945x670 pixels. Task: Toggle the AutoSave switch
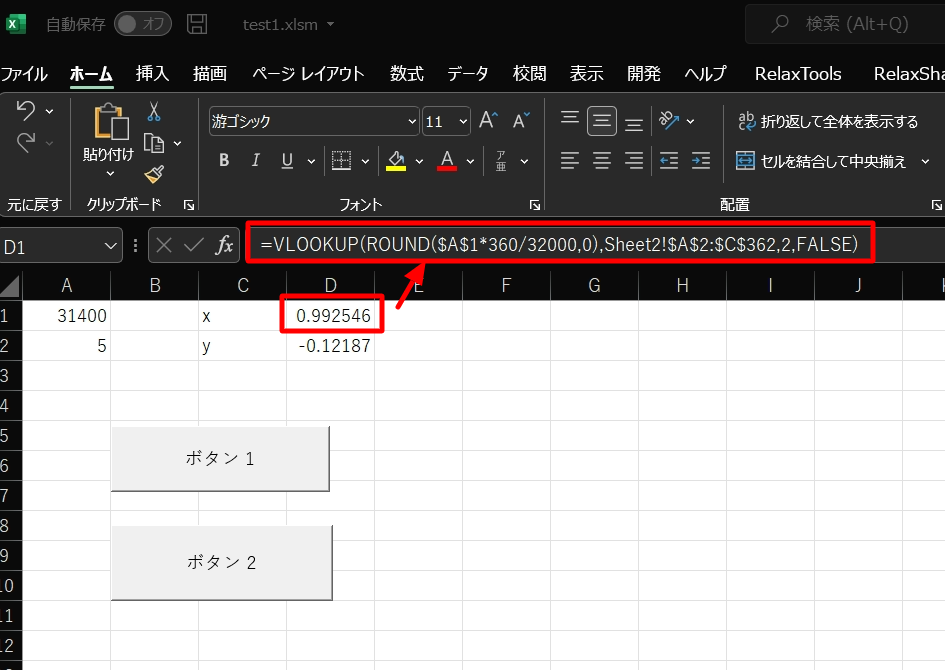click(142, 24)
